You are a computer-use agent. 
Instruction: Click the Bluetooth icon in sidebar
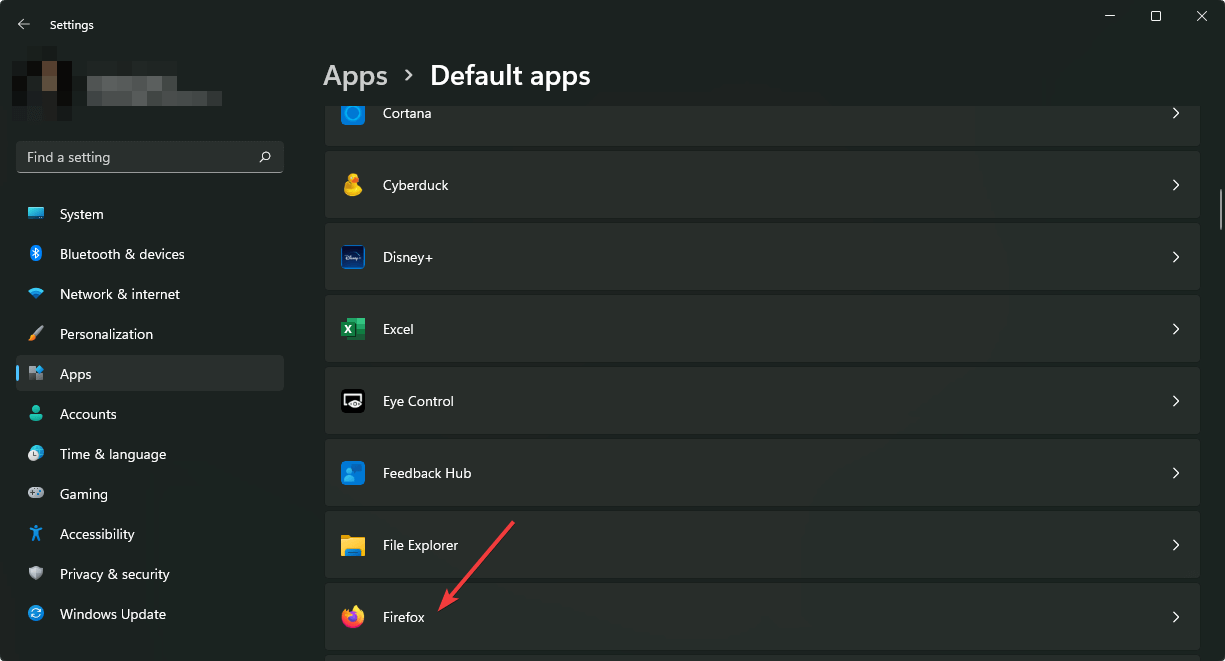[x=36, y=254]
